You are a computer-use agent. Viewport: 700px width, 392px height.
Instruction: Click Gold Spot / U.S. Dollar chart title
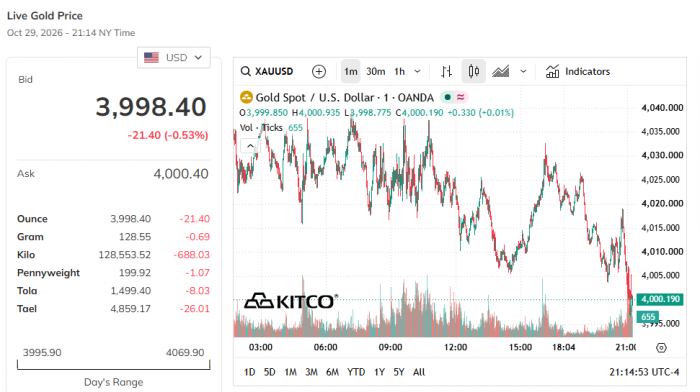344,97
